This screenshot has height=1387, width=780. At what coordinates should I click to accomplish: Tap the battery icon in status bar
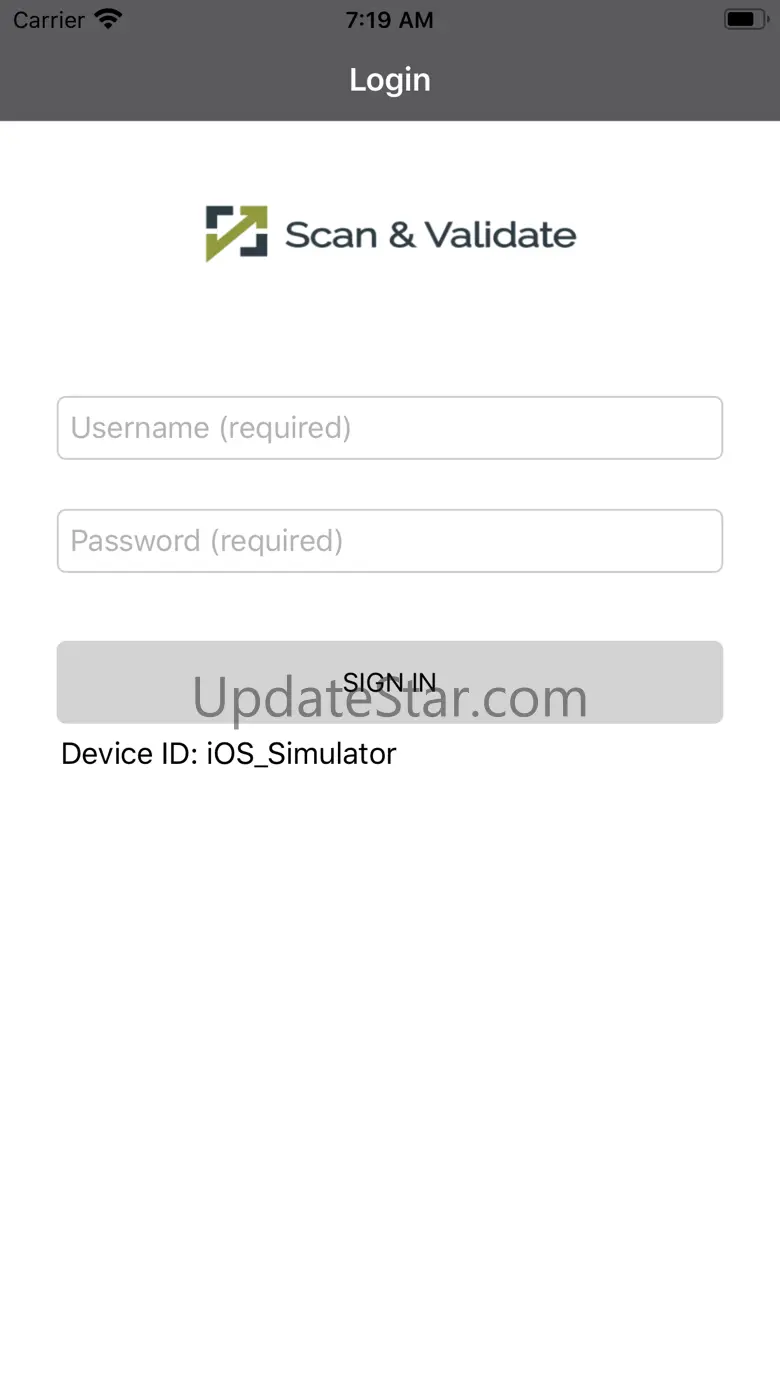tap(745, 19)
